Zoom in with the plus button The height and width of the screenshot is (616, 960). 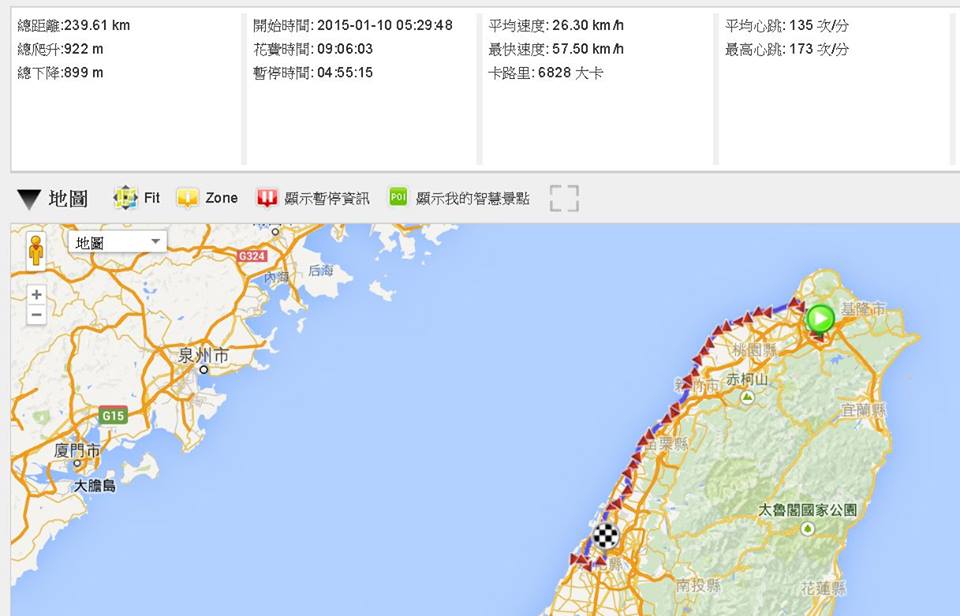(36, 295)
